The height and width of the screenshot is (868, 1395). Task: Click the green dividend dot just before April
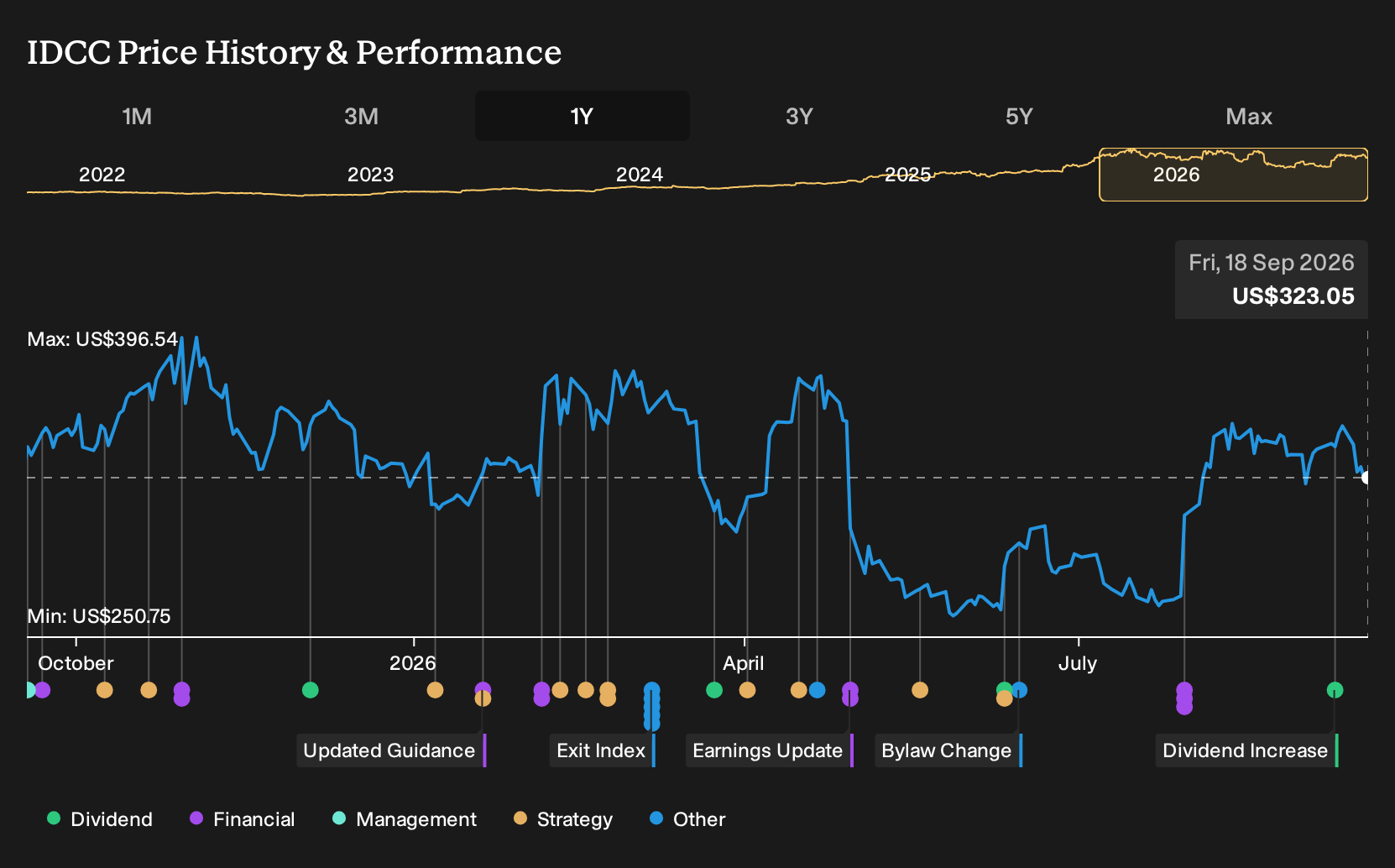click(x=714, y=690)
